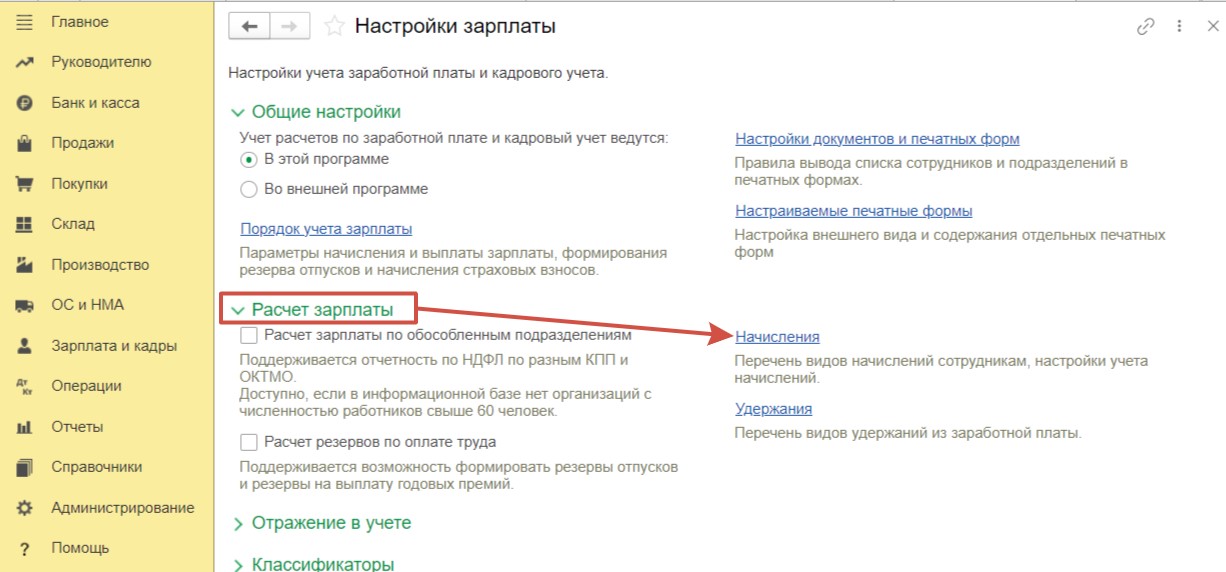Go forward with the right arrow button
This screenshot has height=572, width=1226.
(292, 27)
